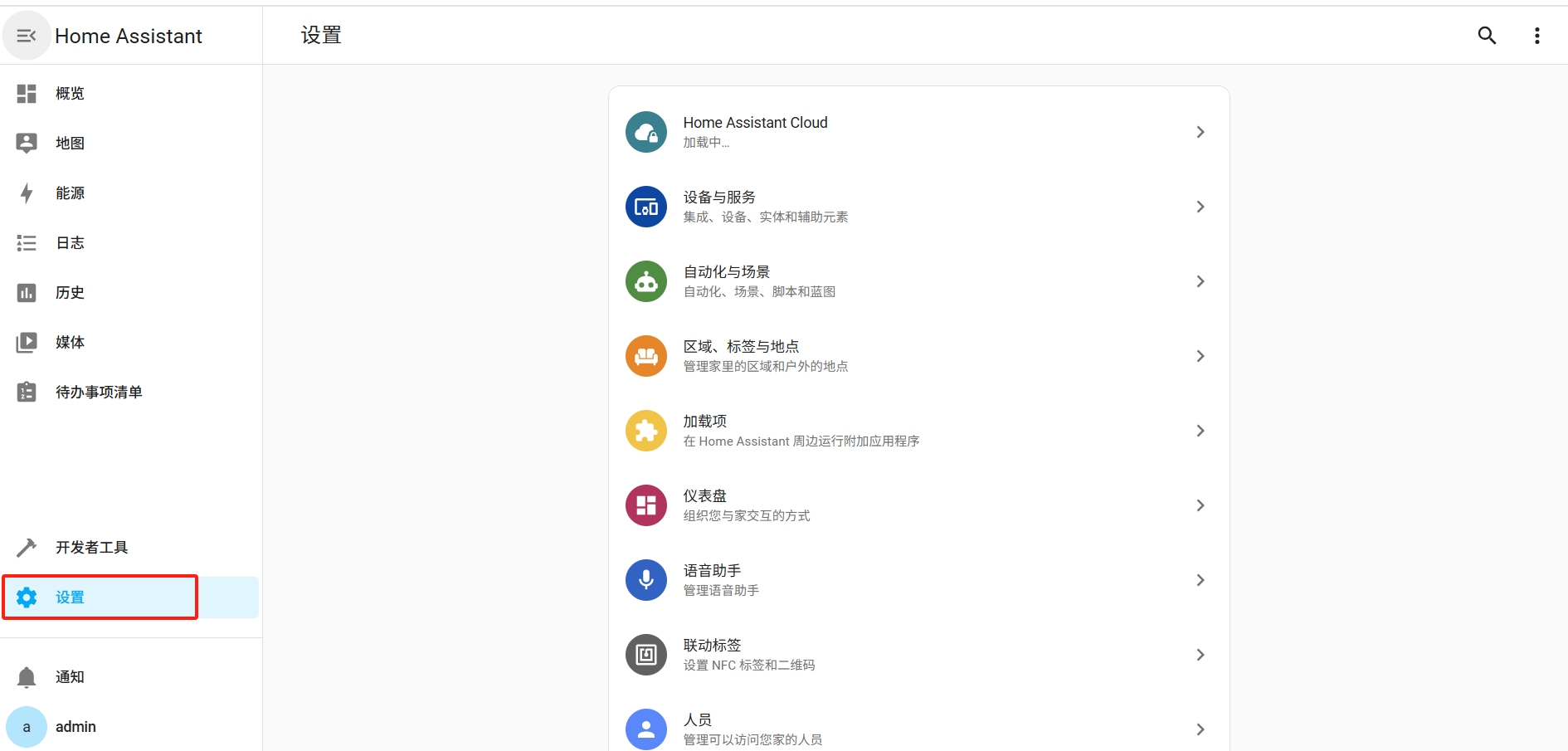Click text '管理语音助手'
This screenshot has height=751, width=1568.
[721, 591]
